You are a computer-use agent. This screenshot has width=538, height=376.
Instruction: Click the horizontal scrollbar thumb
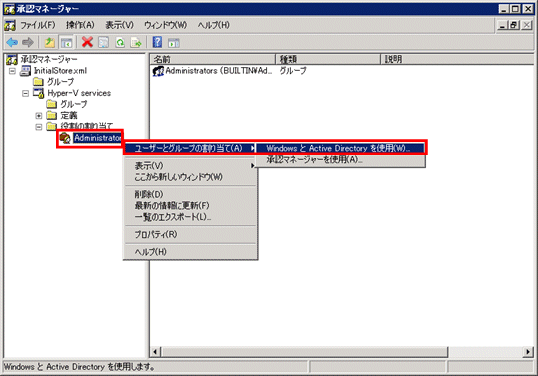pos(304,352)
